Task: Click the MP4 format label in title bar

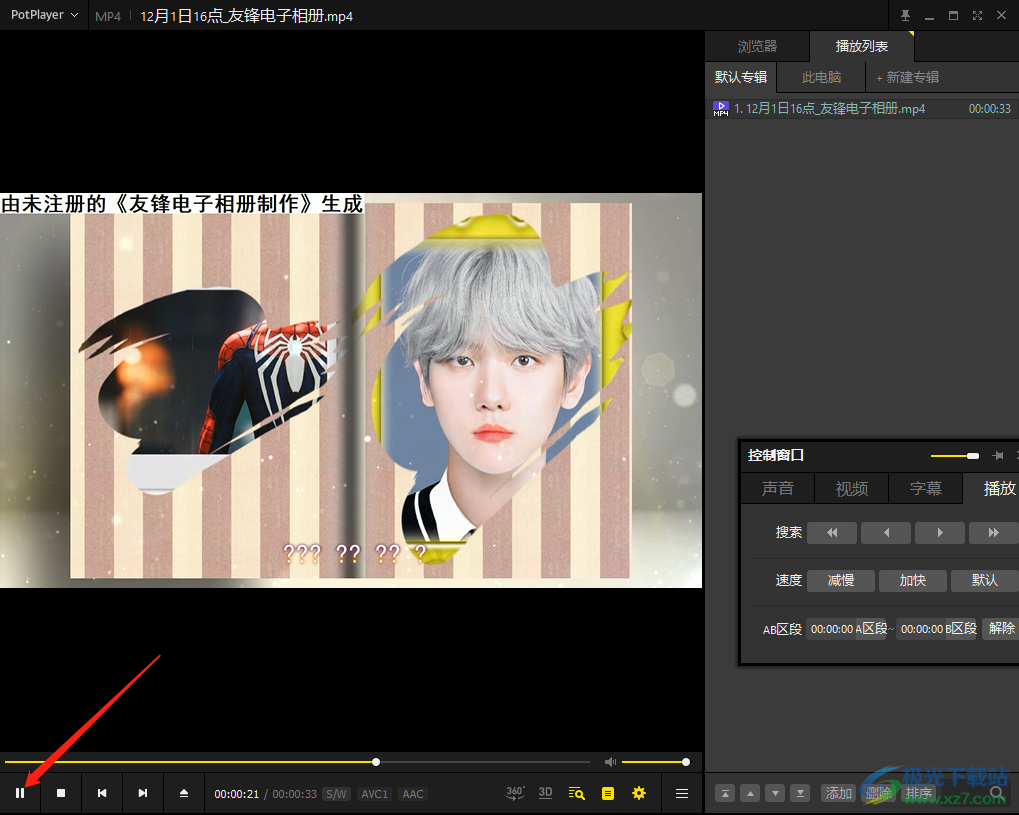Action: pos(108,16)
